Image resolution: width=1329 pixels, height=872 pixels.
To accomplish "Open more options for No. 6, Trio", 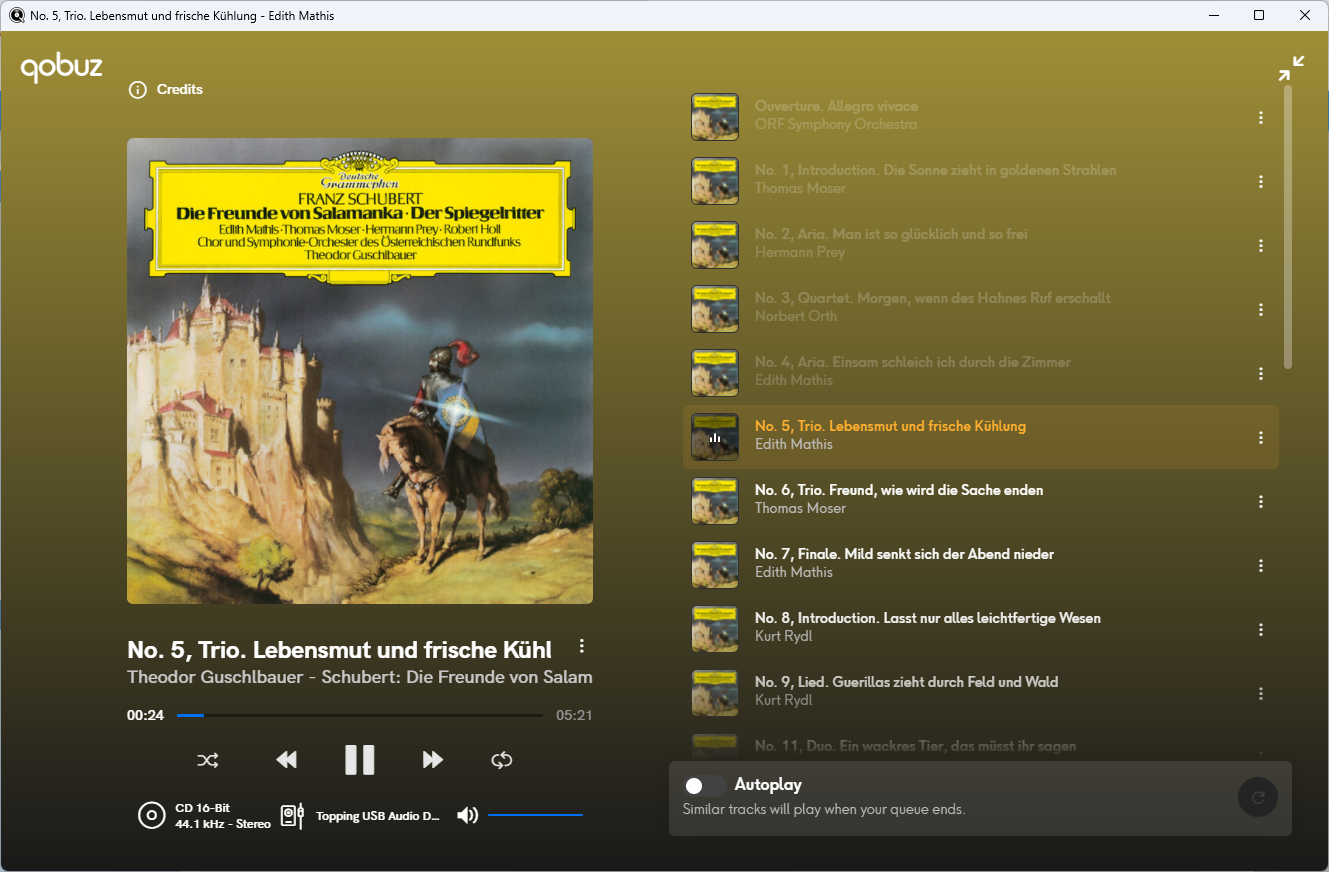I will (1261, 502).
